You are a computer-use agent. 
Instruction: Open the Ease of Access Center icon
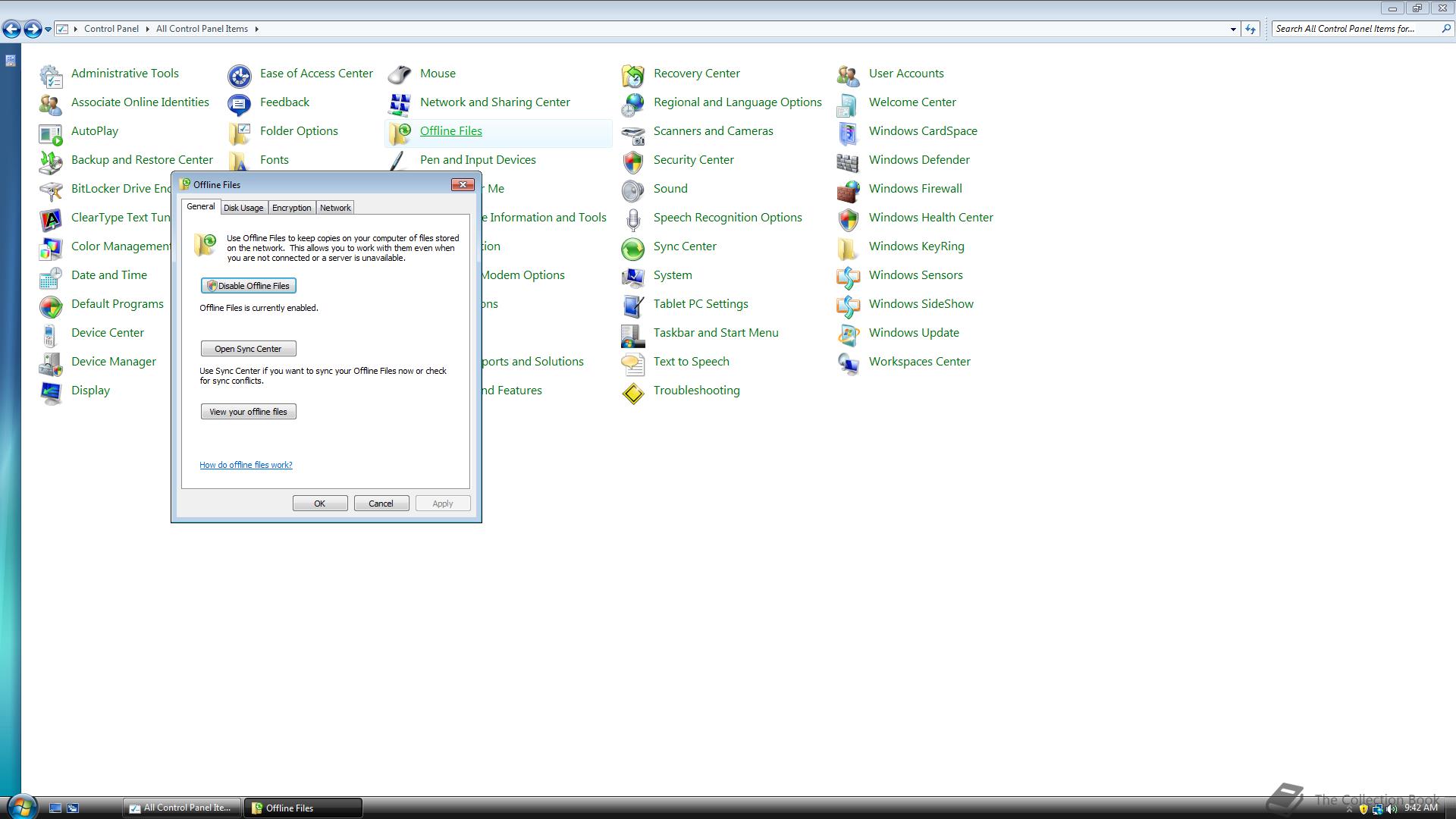(x=240, y=75)
